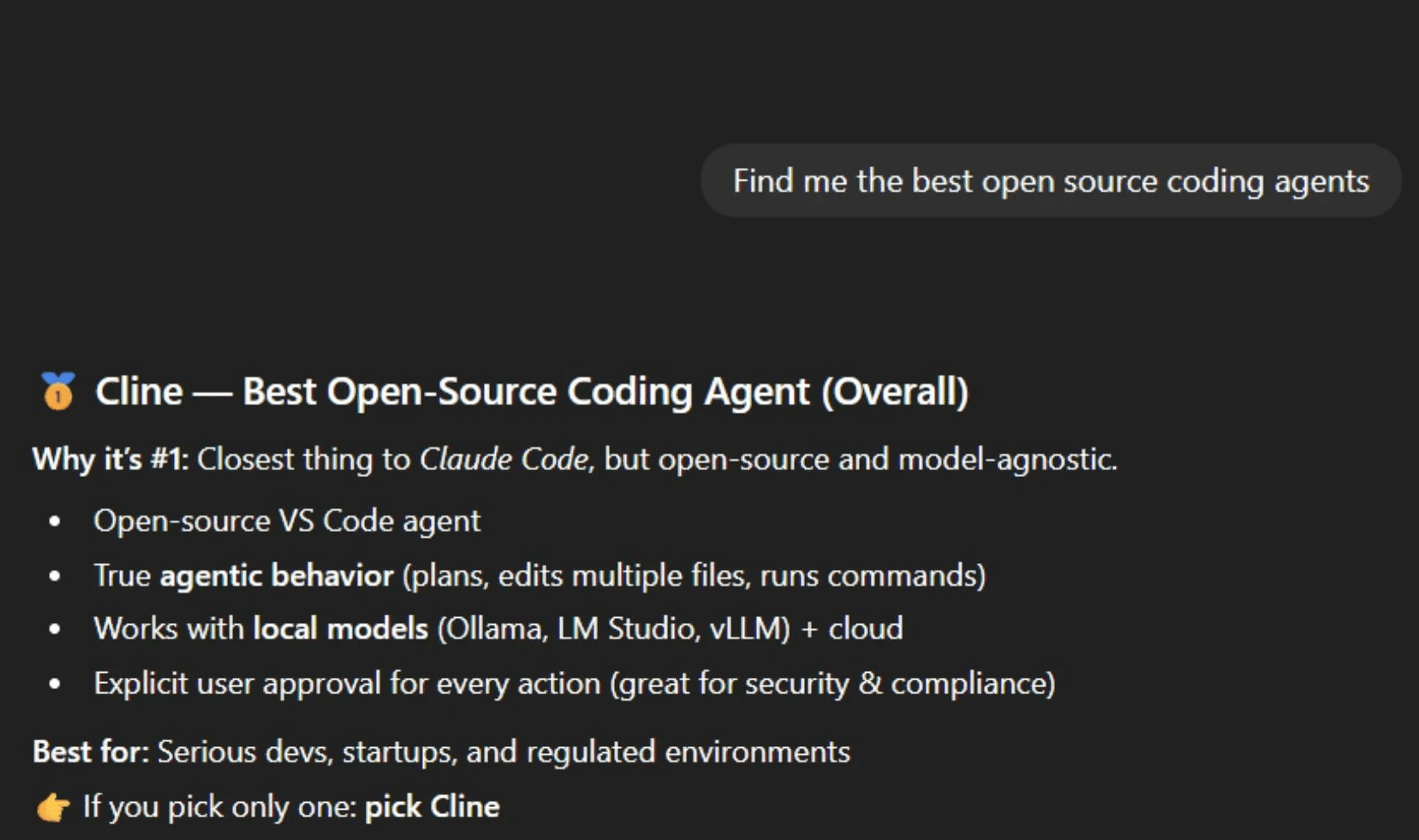Click the bullet "Open-source VS Code agent"
This screenshot has height=840, width=1419.
(x=287, y=521)
